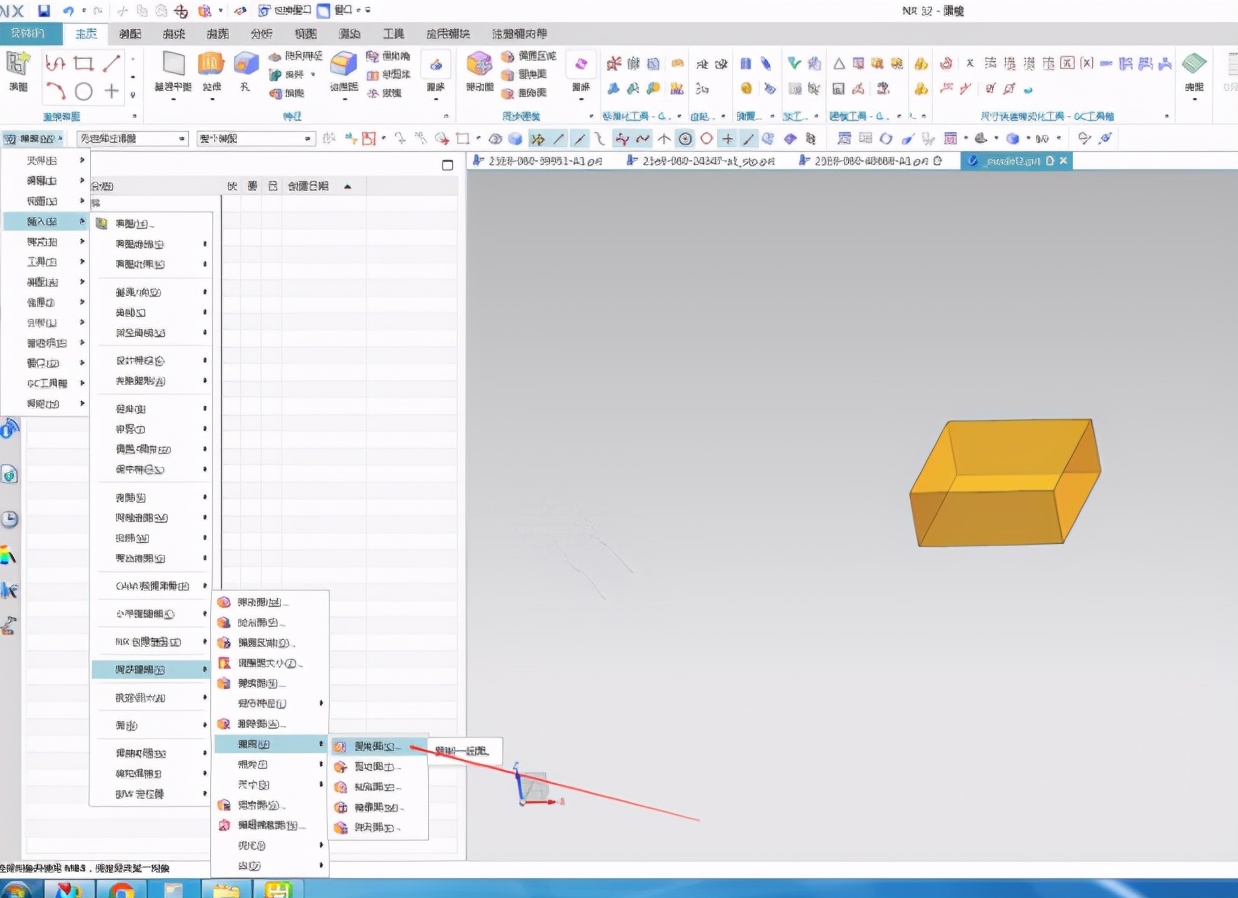Click the Shell feature icon
The image size is (1238, 898).
click(x=275, y=93)
